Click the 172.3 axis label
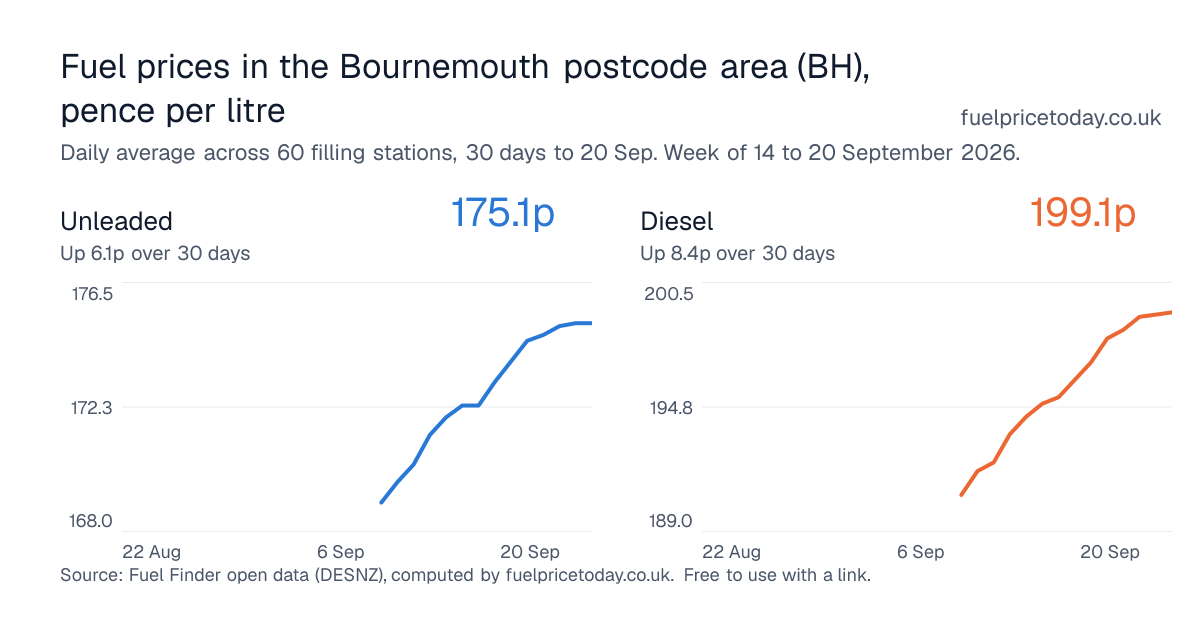Viewport: 1200px width, 630px height. [93, 408]
